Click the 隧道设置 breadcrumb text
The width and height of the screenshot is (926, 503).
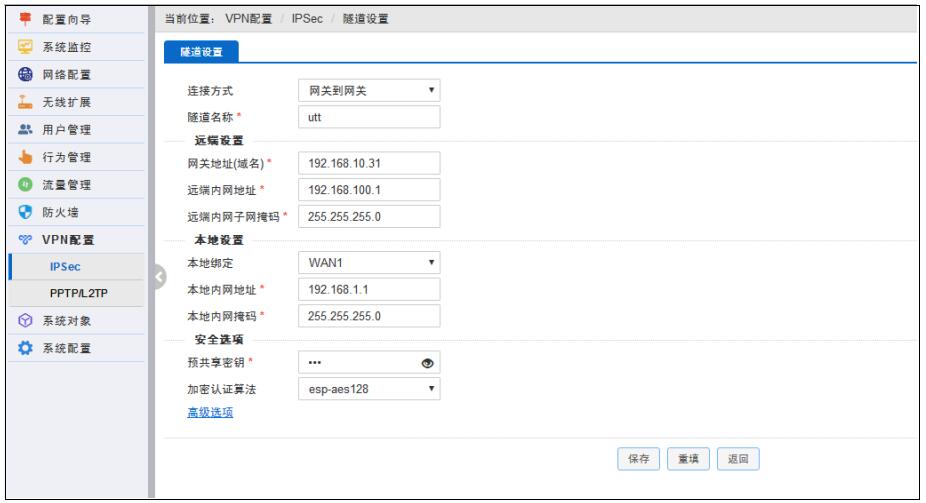[x=366, y=19]
